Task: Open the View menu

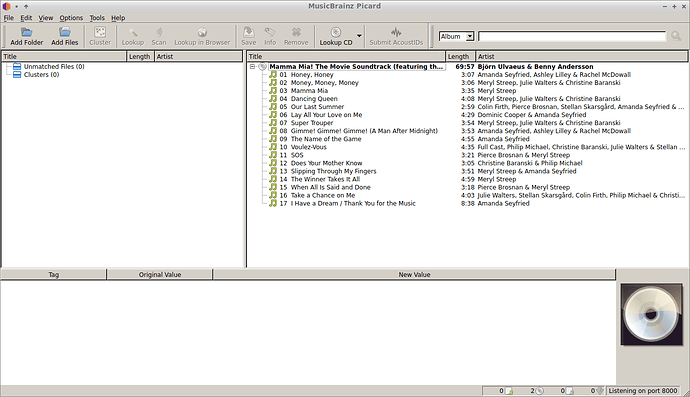Action: pos(45,18)
